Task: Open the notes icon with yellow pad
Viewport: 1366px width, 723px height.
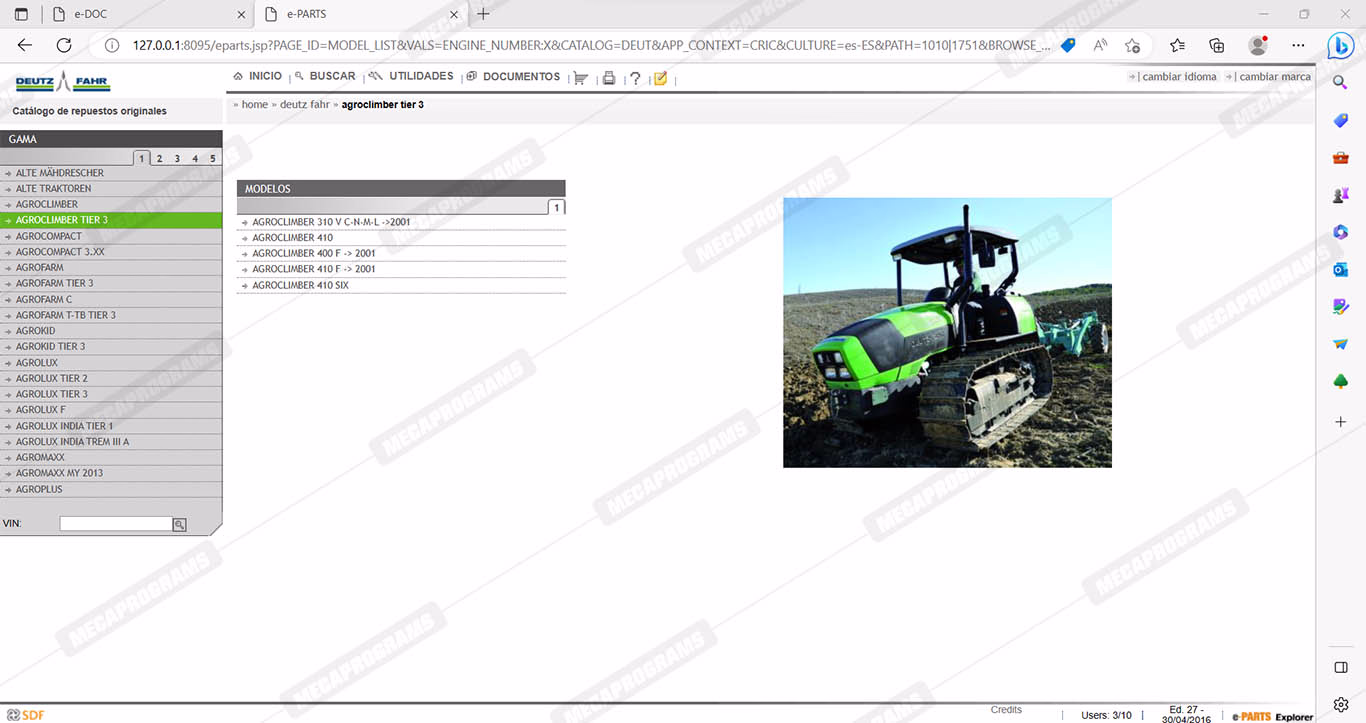Action: coord(660,78)
